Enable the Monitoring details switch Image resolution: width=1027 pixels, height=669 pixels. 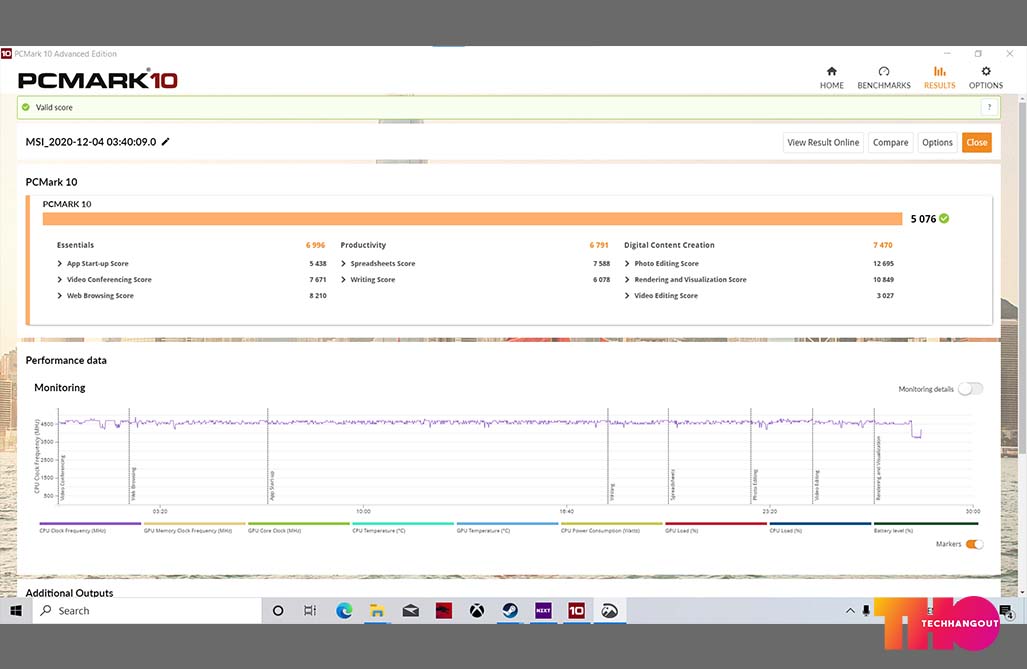pos(971,389)
